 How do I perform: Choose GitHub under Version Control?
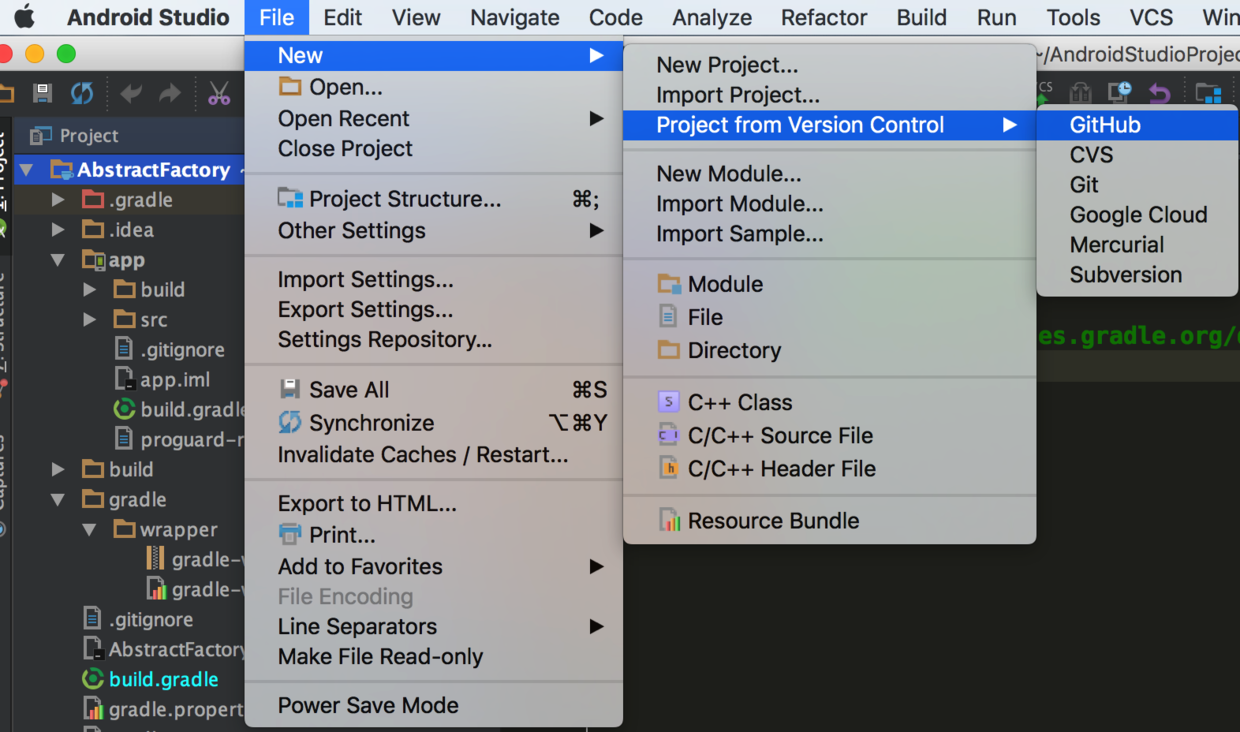coord(1105,125)
